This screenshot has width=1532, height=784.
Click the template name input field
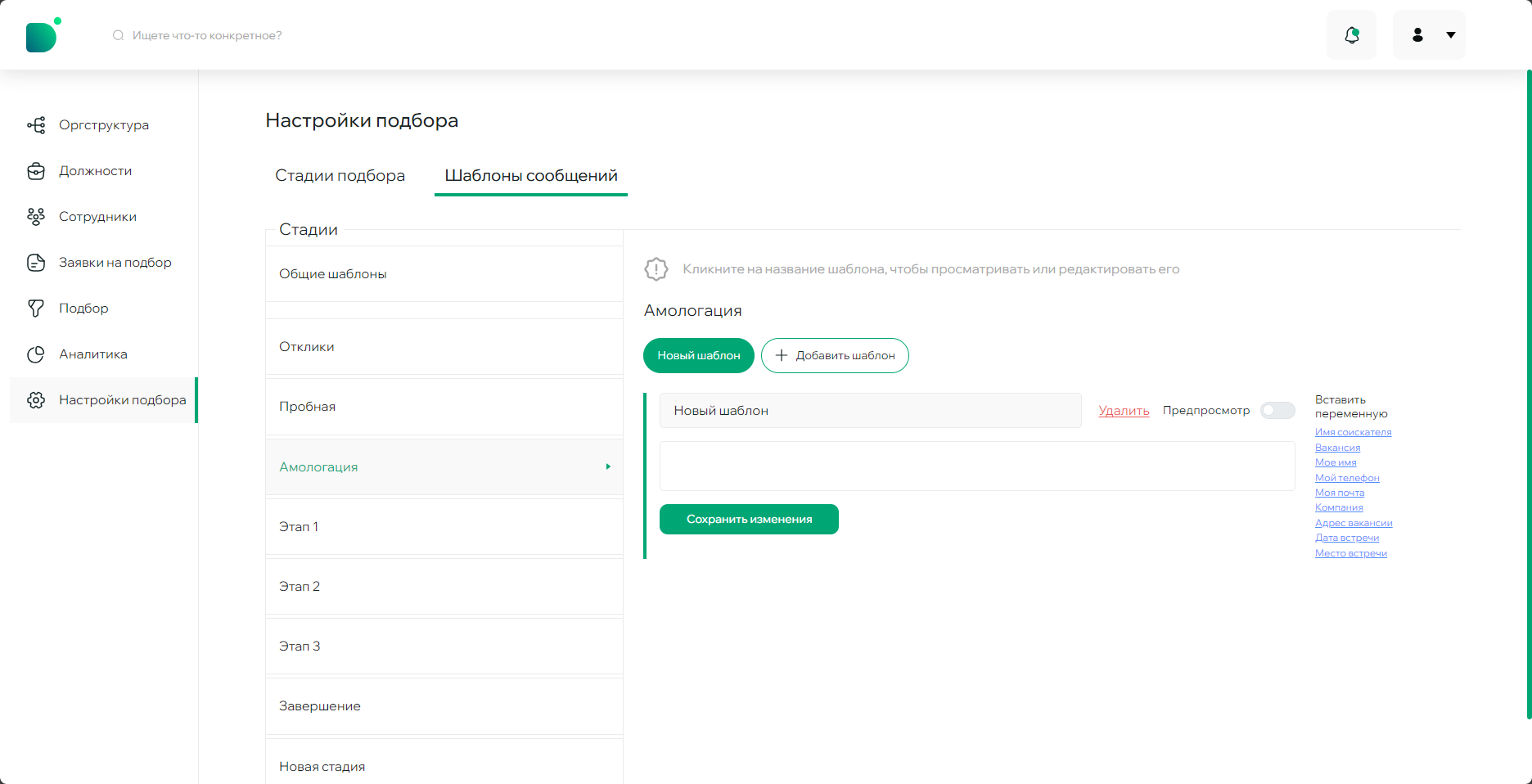(871, 410)
